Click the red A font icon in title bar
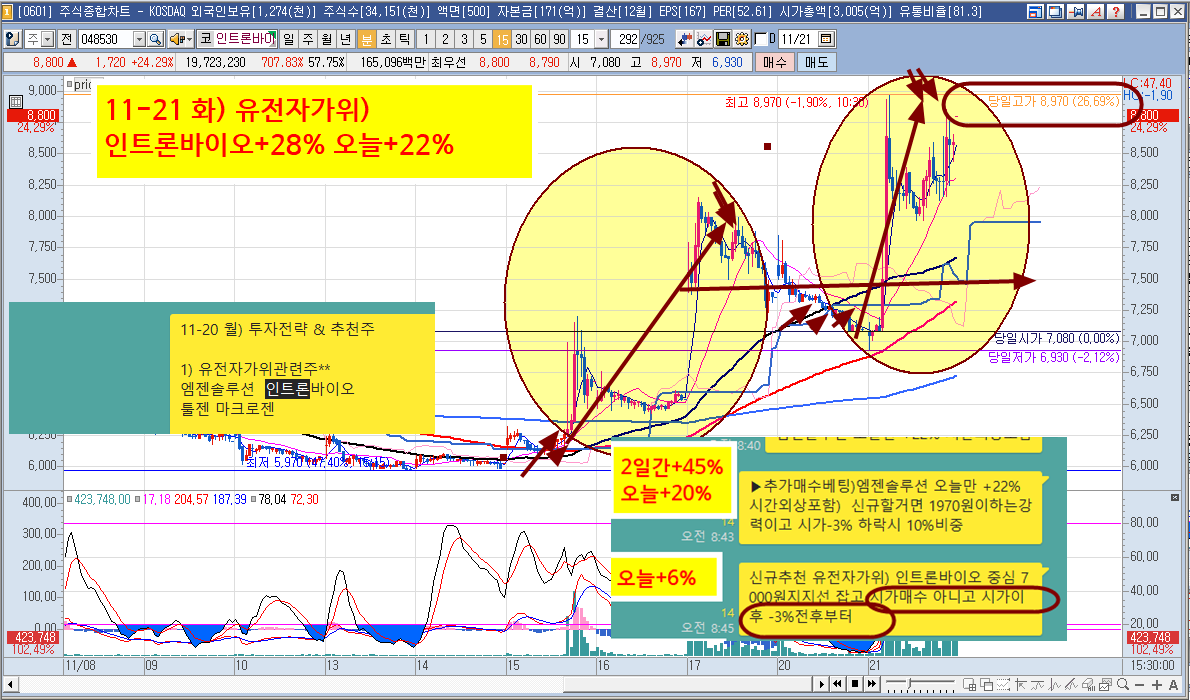 pos(1095,11)
